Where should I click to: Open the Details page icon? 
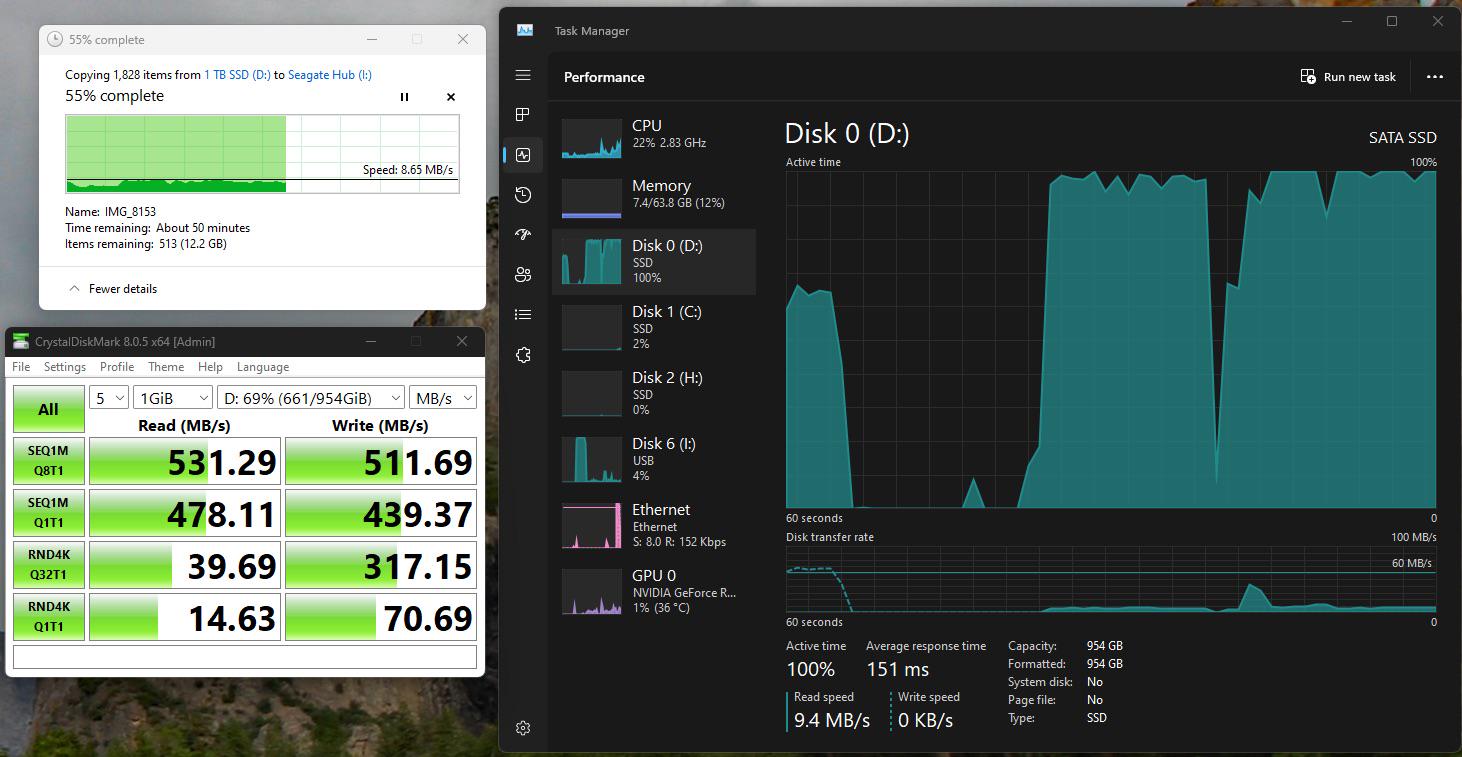pyautogui.click(x=523, y=315)
